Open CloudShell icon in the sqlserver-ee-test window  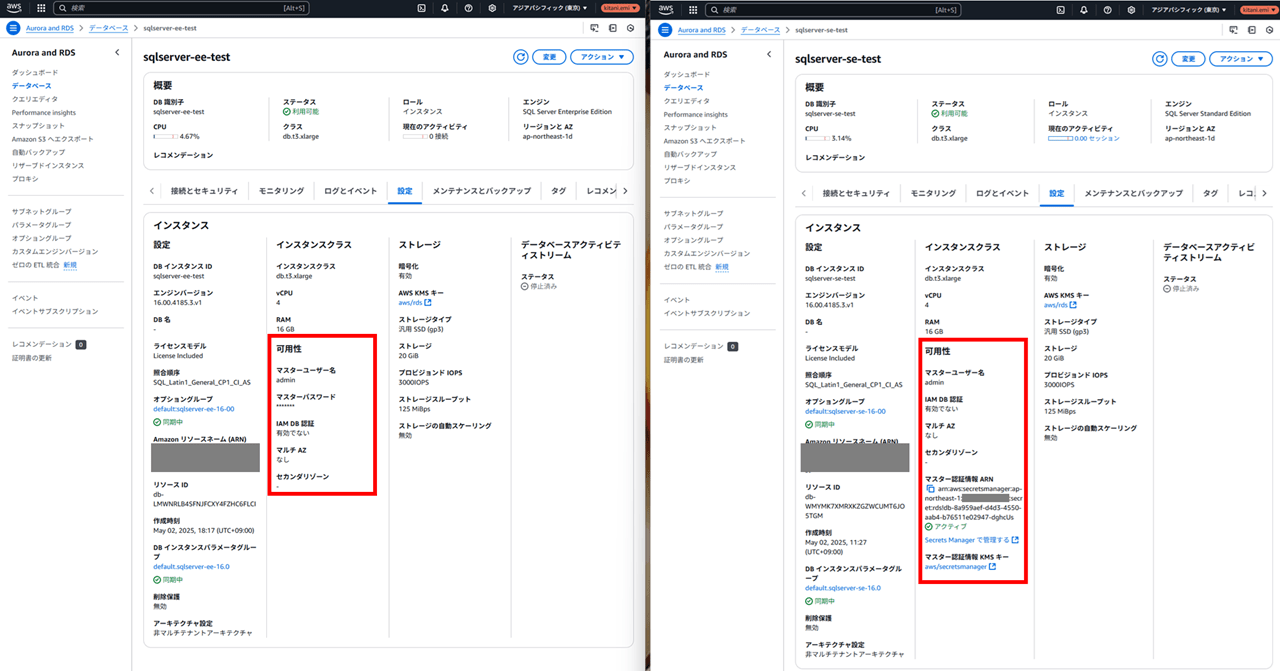click(421, 8)
